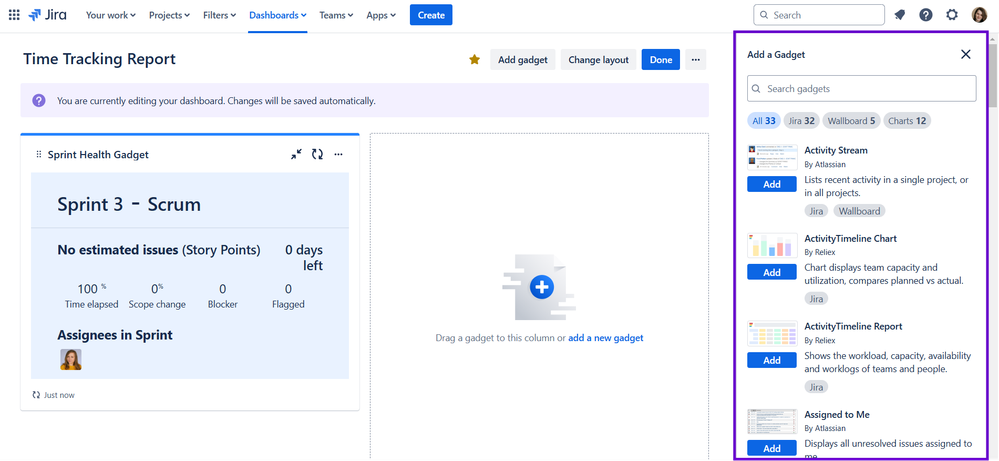Click the plus gadget placeholder icon
The image size is (999, 461).
[542, 288]
